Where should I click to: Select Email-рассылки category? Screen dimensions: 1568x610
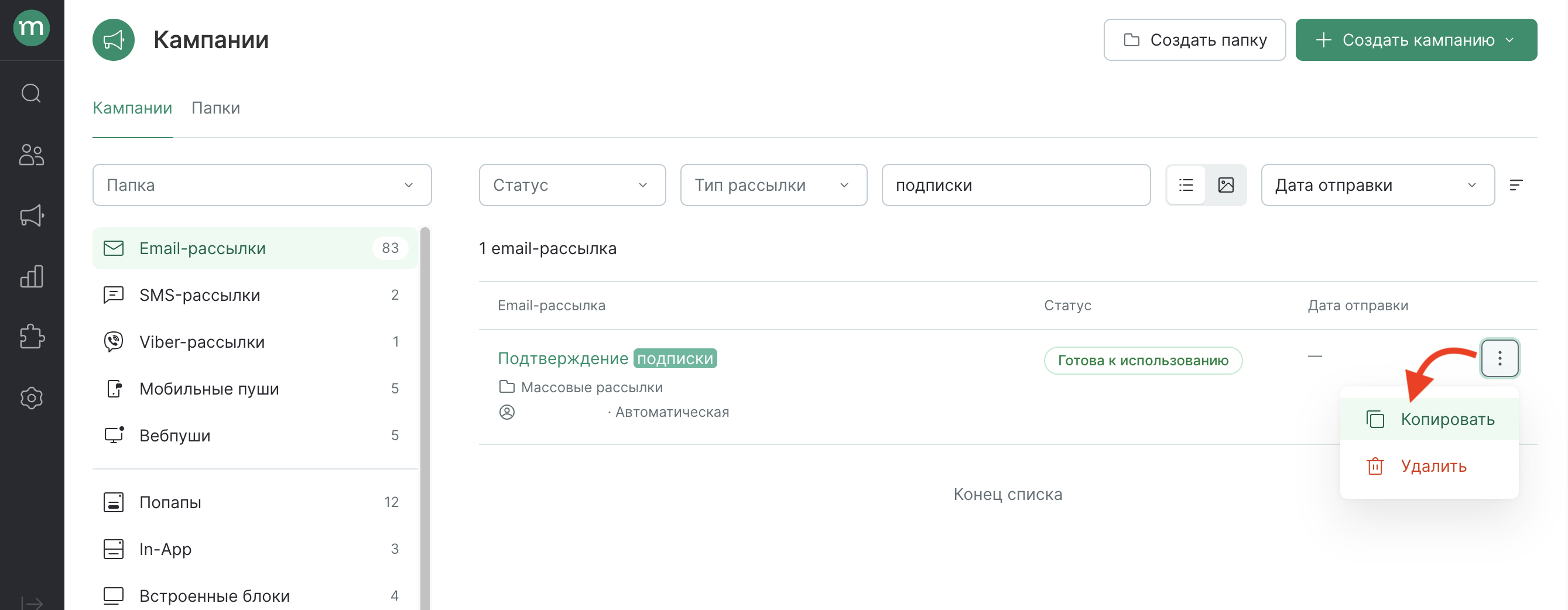255,248
